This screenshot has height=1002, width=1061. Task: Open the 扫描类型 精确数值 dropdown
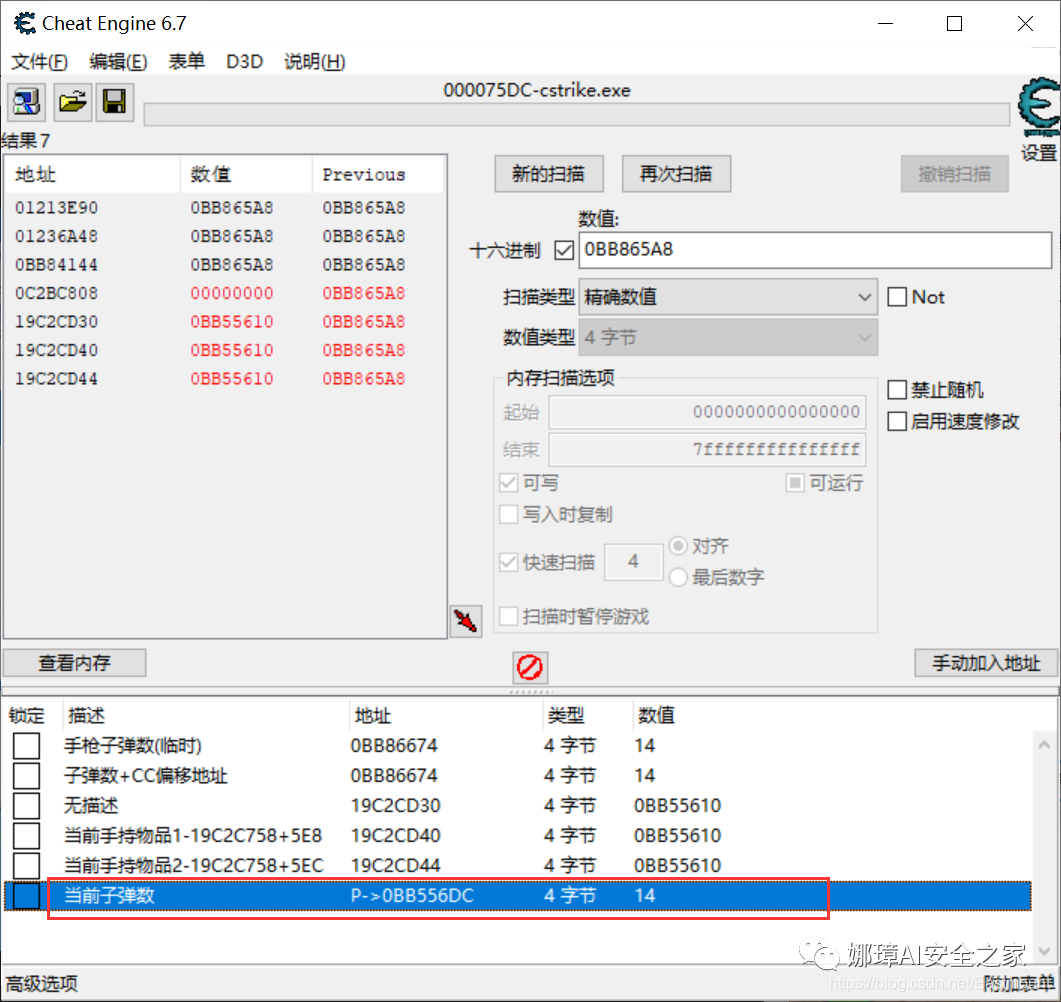point(728,297)
